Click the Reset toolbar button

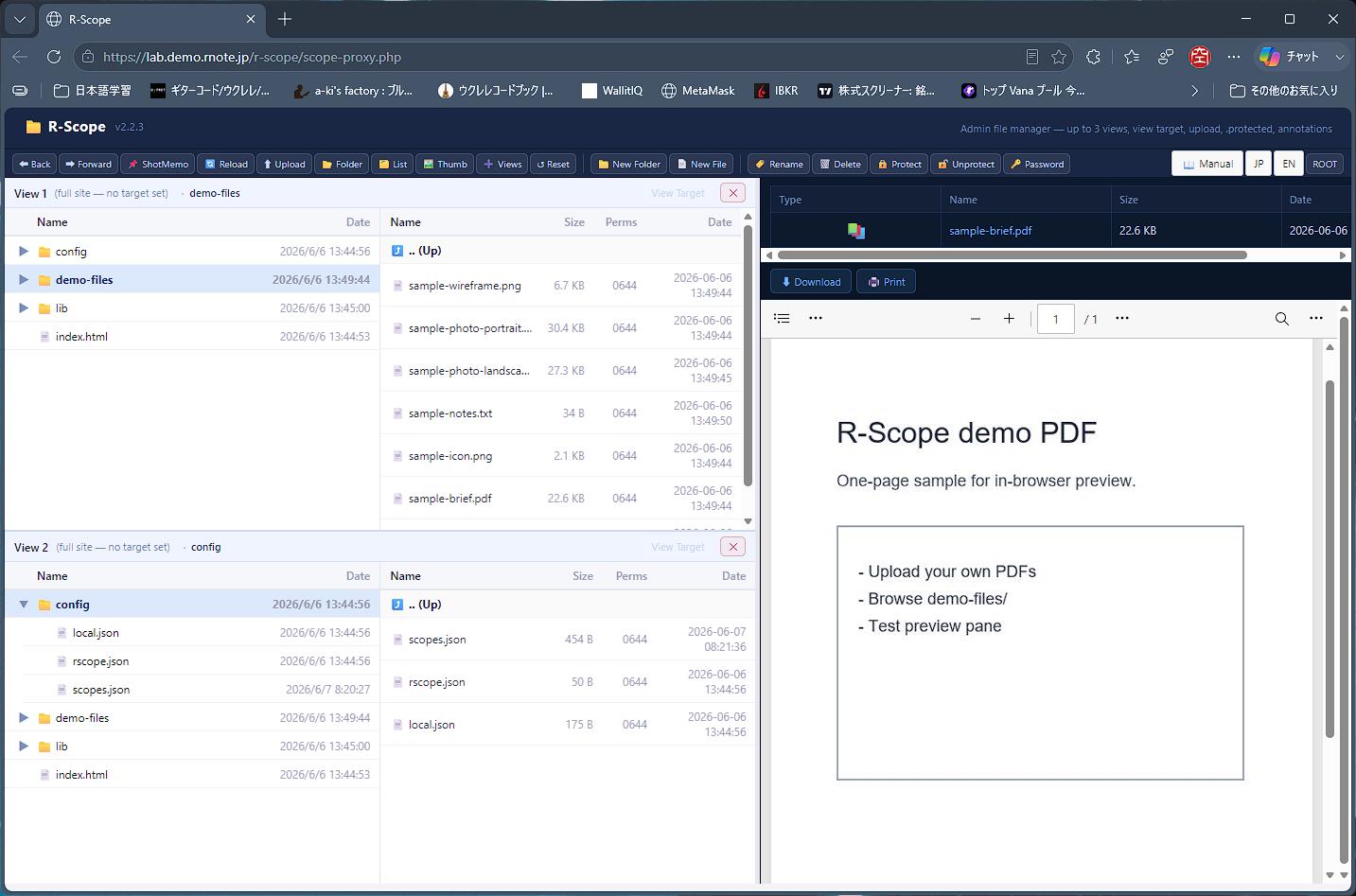(554, 164)
